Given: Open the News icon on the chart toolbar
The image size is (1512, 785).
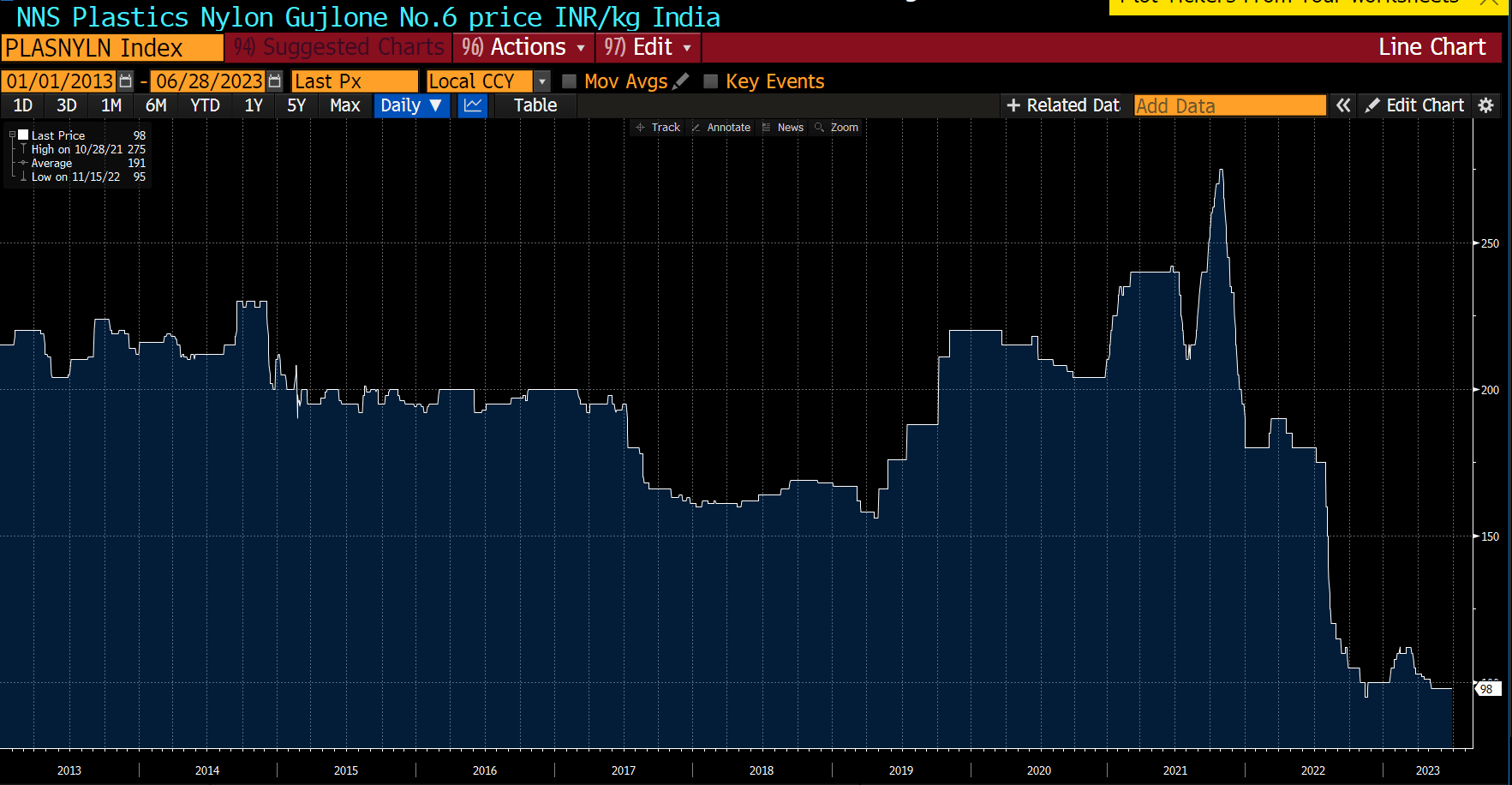Looking at the screenshot, I should click(767, 127).
